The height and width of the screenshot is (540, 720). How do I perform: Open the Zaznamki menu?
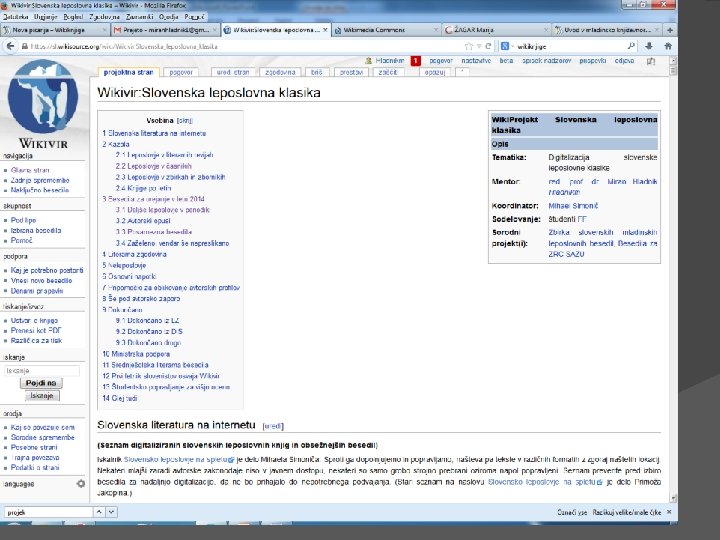140,17
